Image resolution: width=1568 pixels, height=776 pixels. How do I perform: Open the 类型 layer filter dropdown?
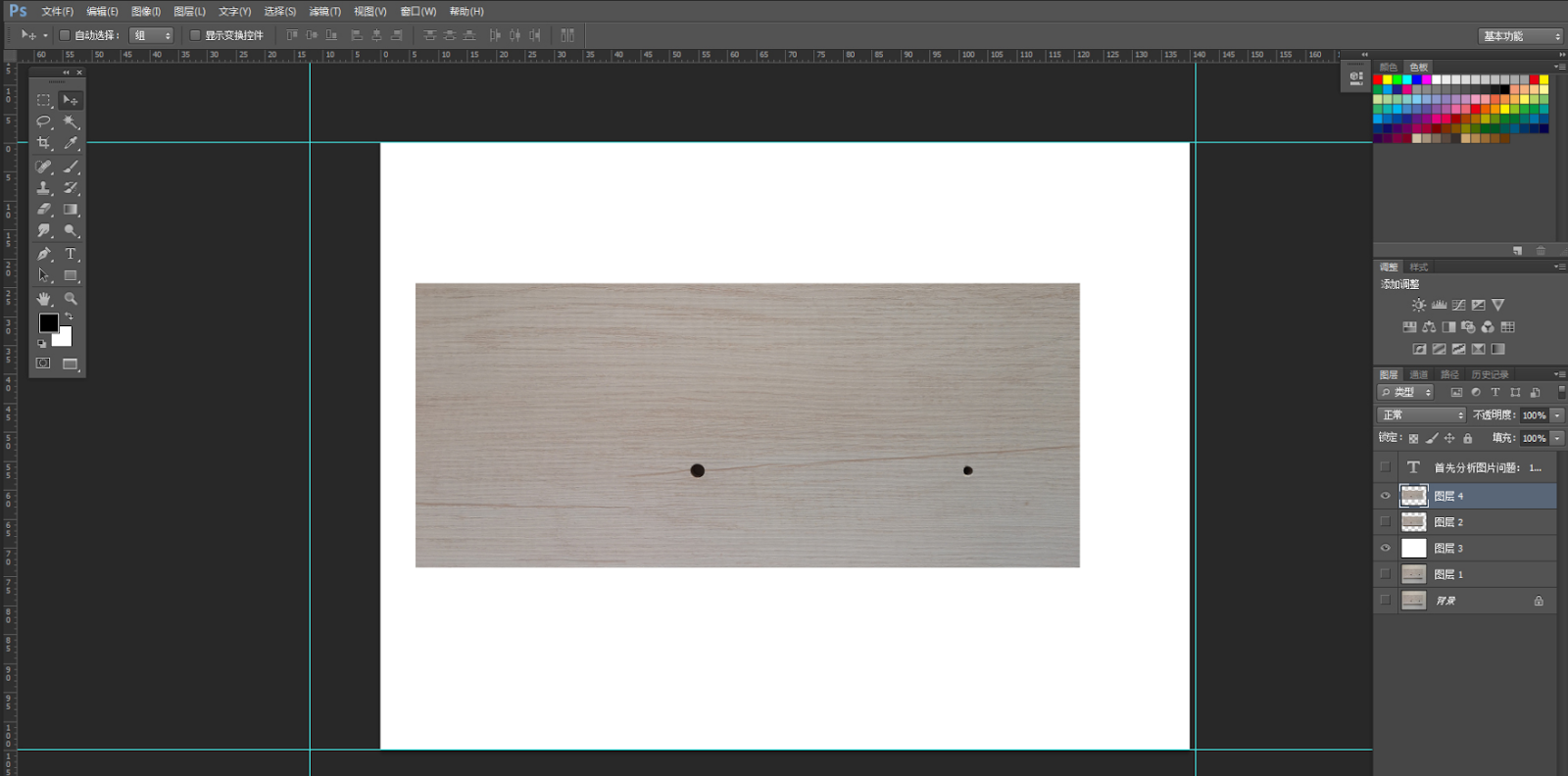click(1406, 392)
